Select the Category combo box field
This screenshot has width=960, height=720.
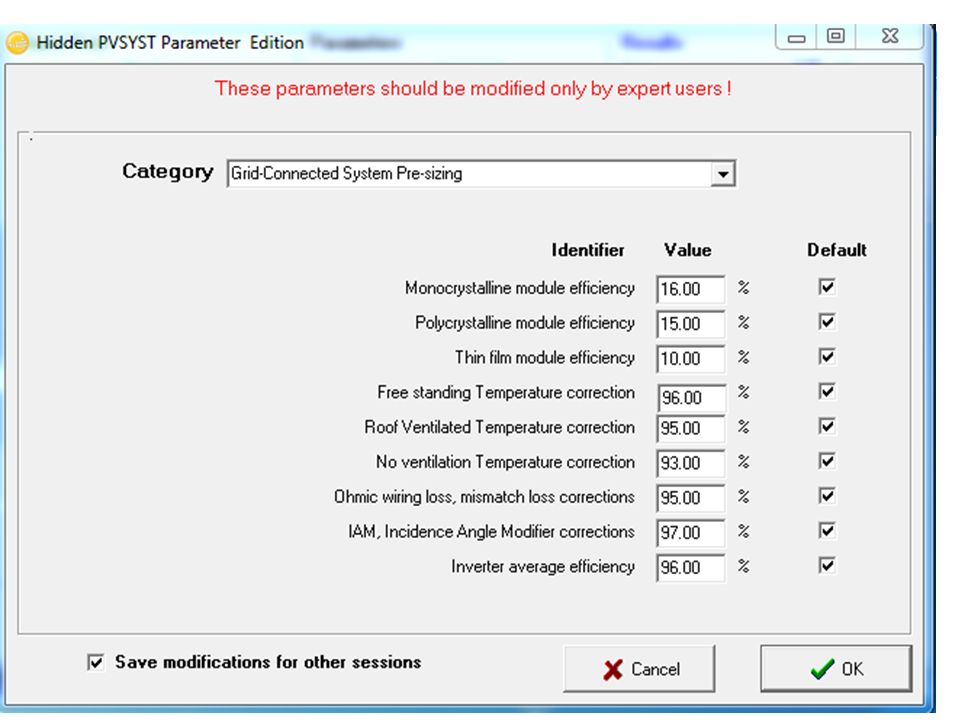[x=481, y=174]
